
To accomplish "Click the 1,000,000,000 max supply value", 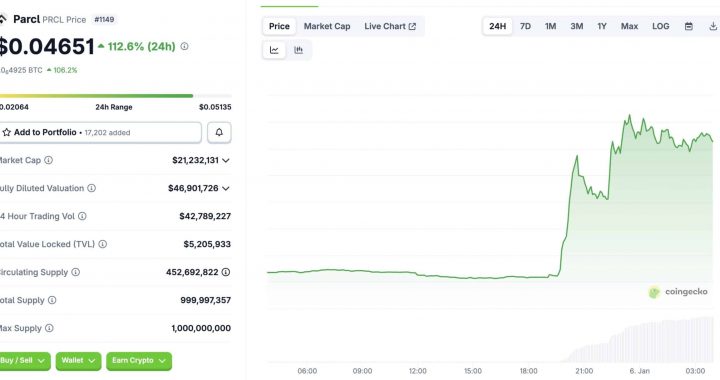I will (x=201, y=328).
